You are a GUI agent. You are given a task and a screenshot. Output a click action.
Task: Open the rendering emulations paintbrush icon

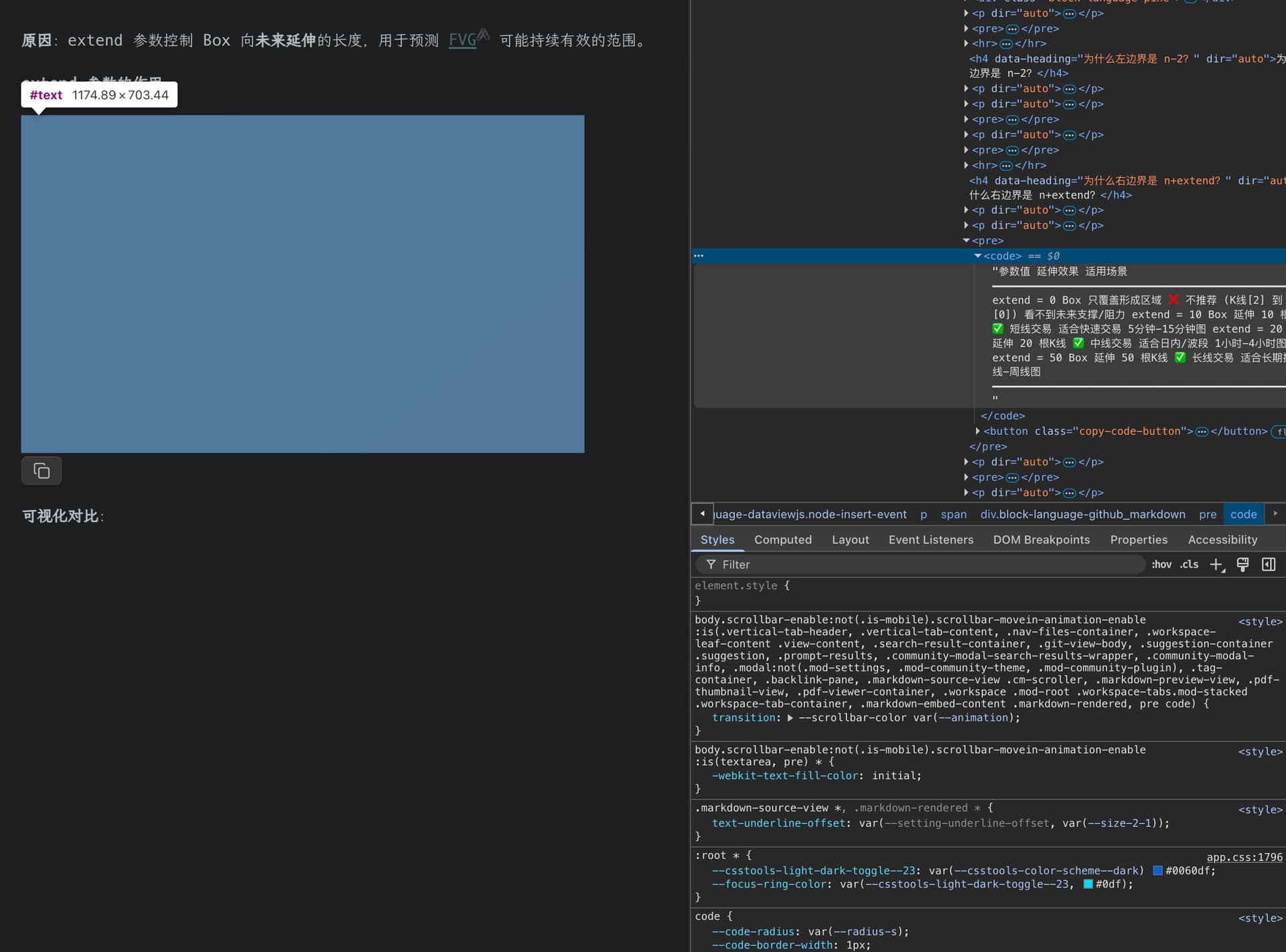(1242, 565)
